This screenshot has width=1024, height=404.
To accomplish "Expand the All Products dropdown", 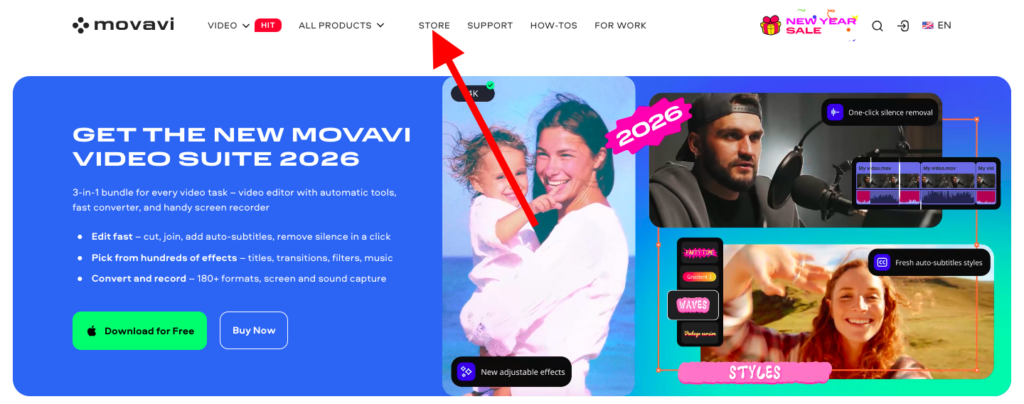I will 342,25.
